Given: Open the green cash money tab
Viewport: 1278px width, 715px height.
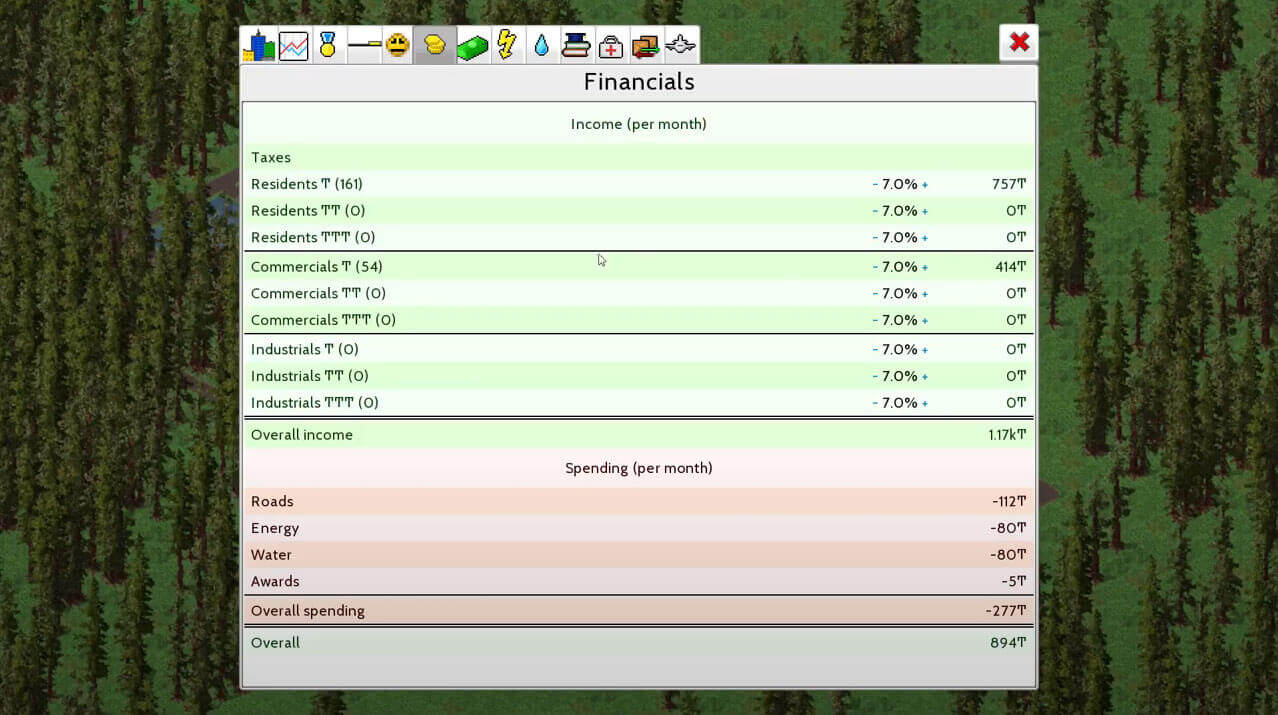Looking at the screenshot, I should [472, 46].
